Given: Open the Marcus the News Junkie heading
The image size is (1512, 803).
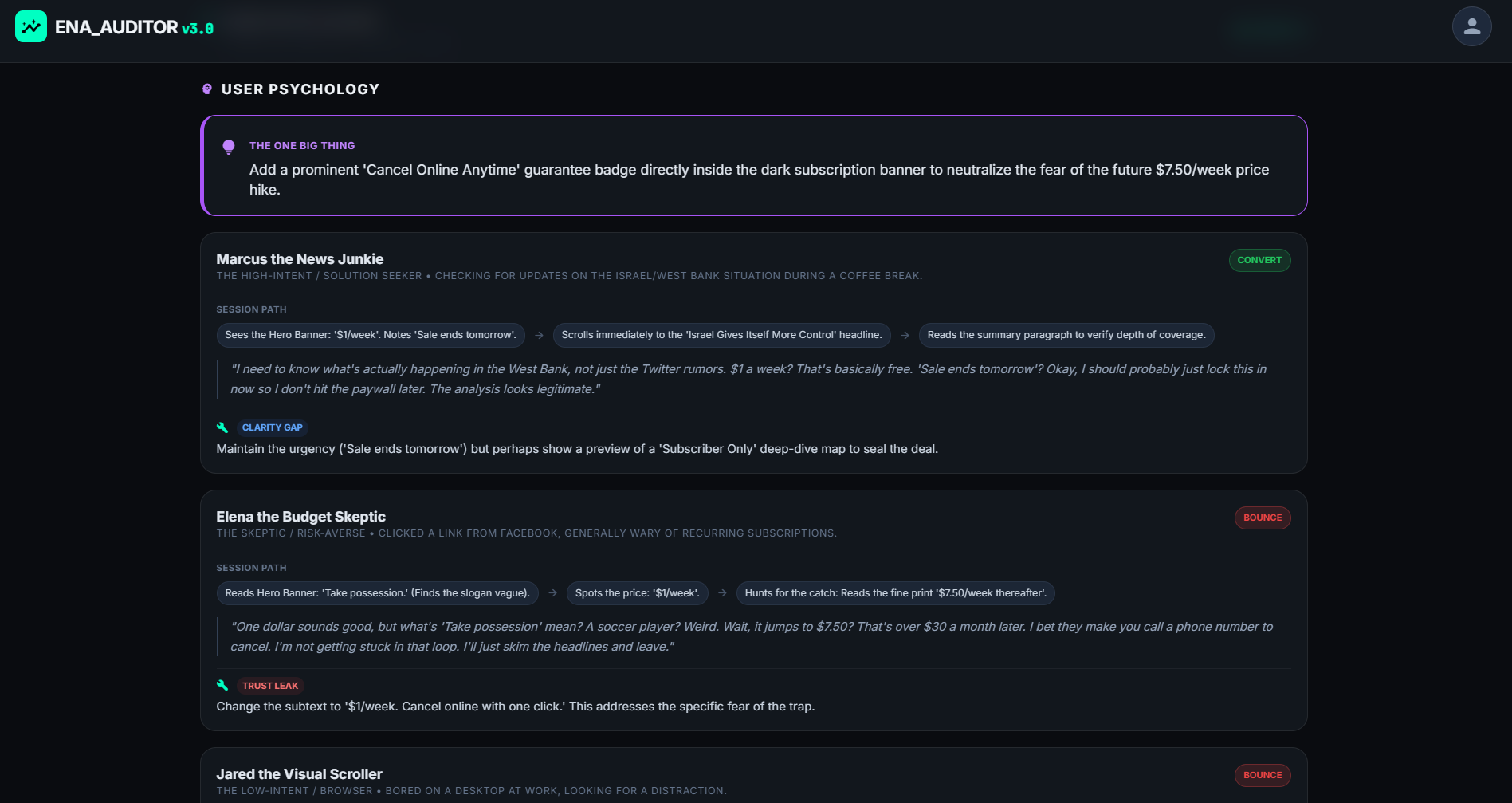Looking at the screenshot, I should [300, 259].
